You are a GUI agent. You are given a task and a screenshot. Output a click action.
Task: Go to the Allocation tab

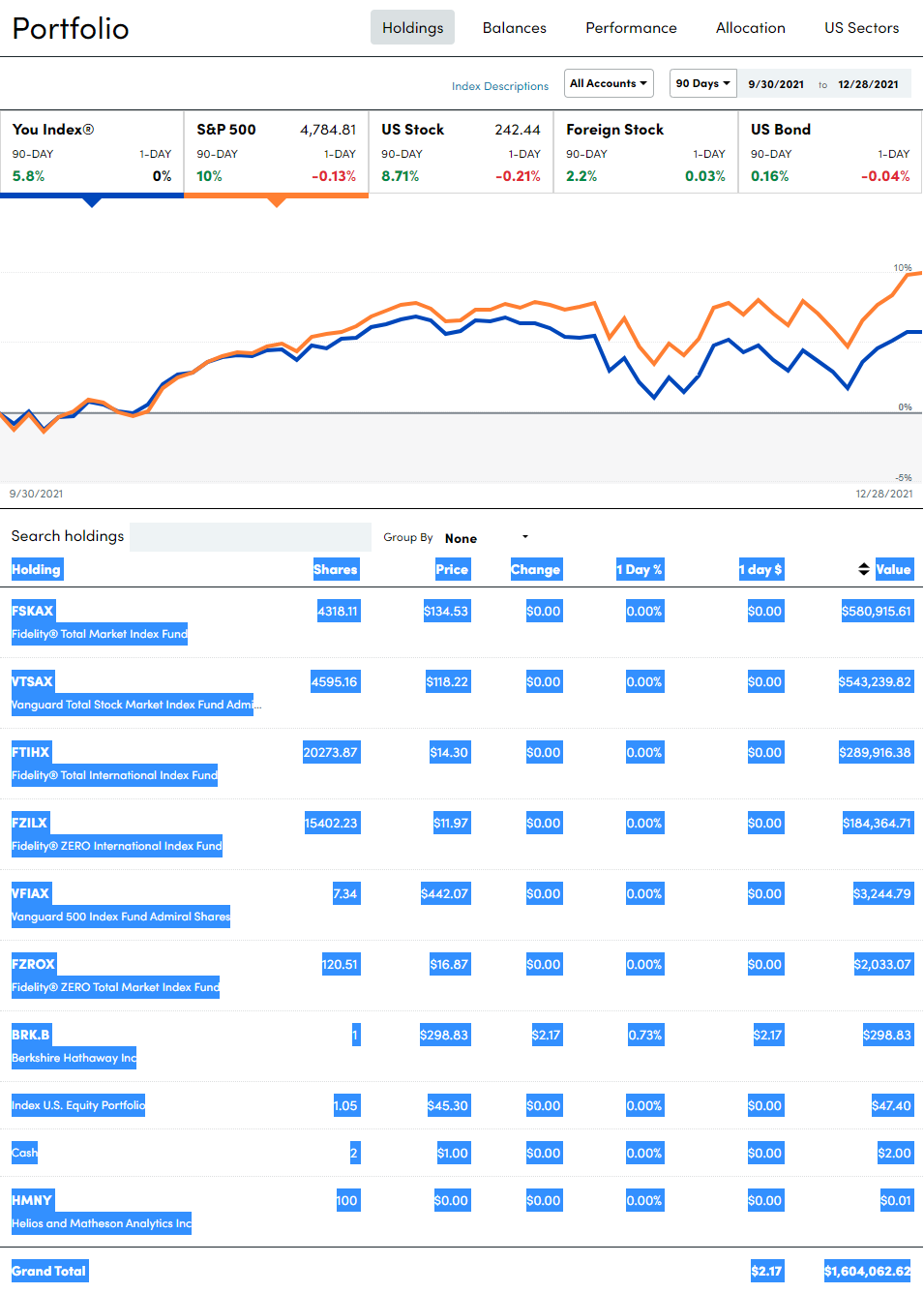pyautogui.click(x=751, y=28)
